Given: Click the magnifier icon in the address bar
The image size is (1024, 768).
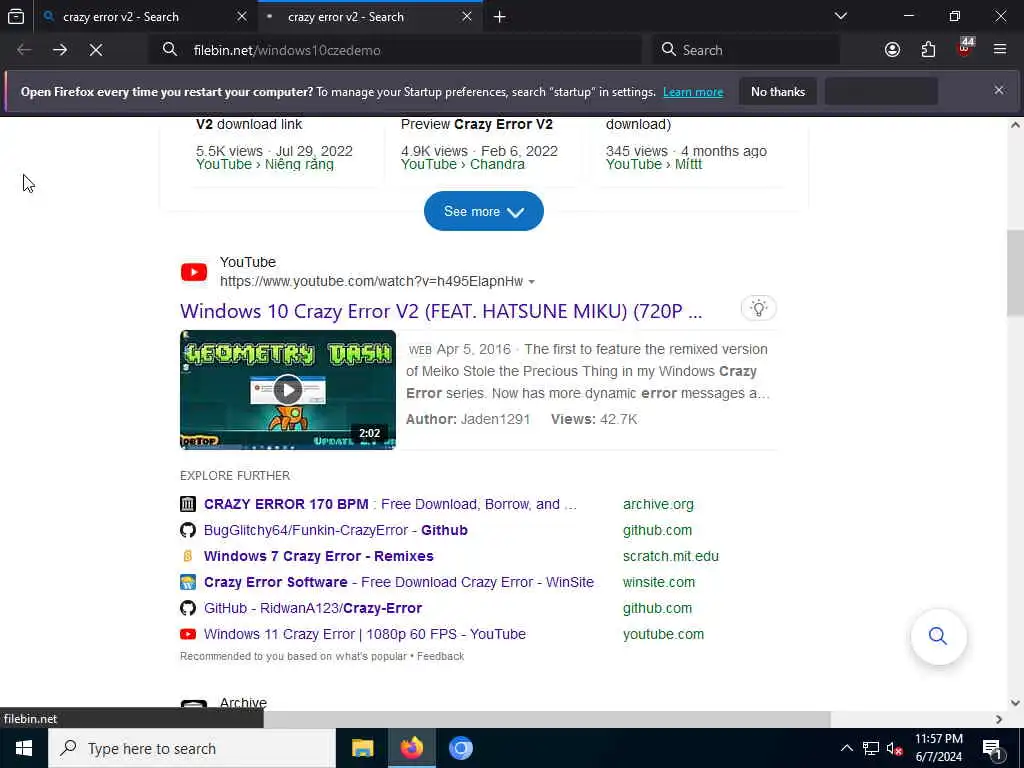Looking at the screenshot, I should pyautogui.click(x=170, y=50).
